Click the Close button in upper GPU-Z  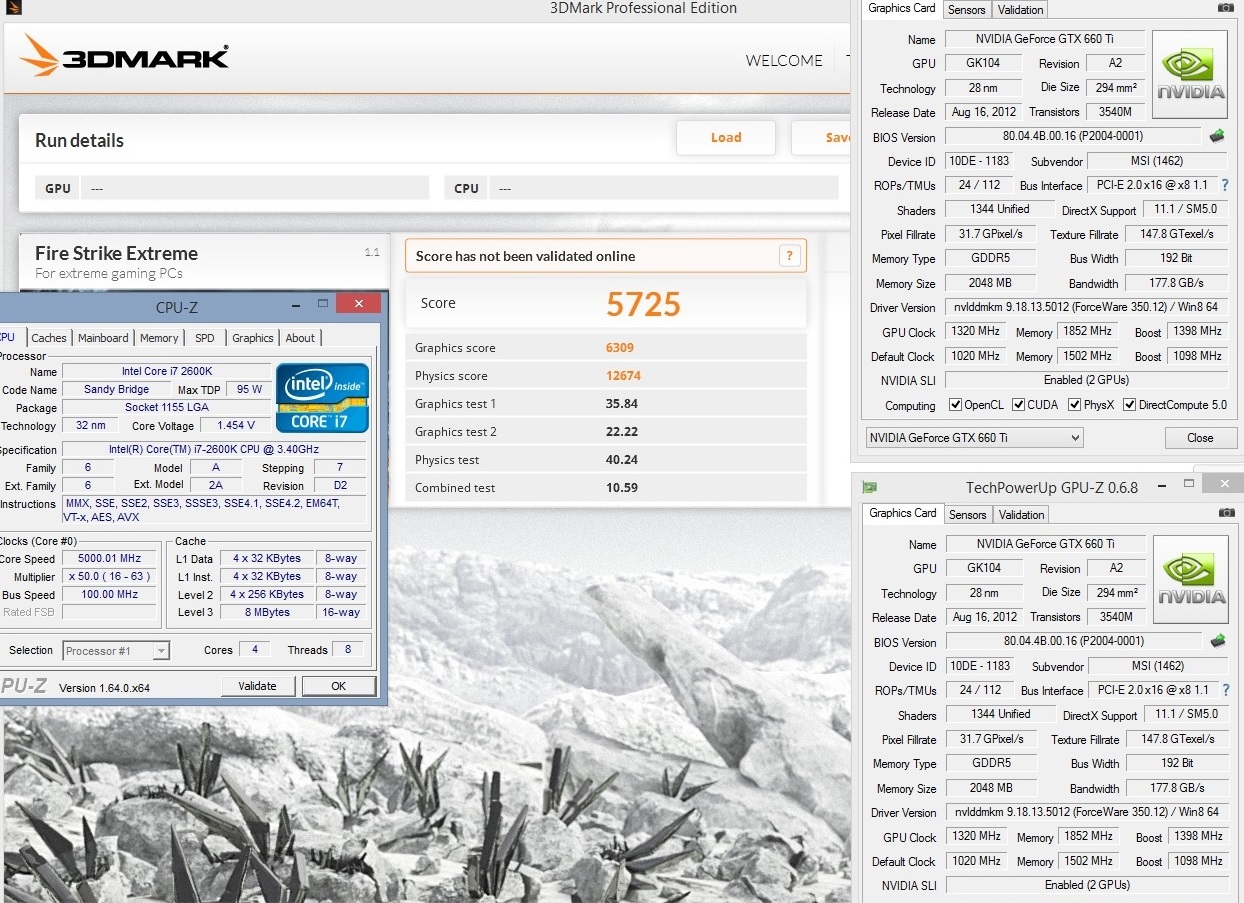[1200, 438]
